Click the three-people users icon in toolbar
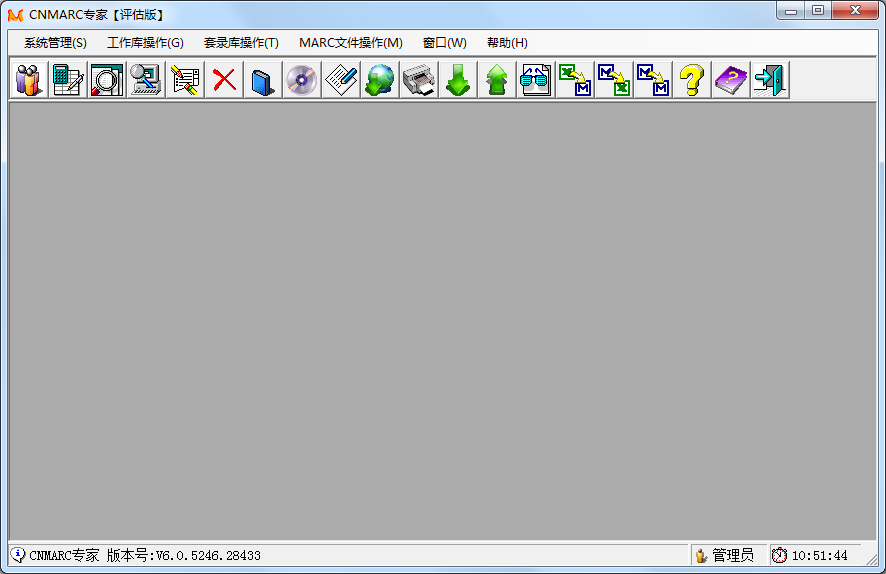The height and width of the screenshot is (574, 886). (x=29, y=80)
